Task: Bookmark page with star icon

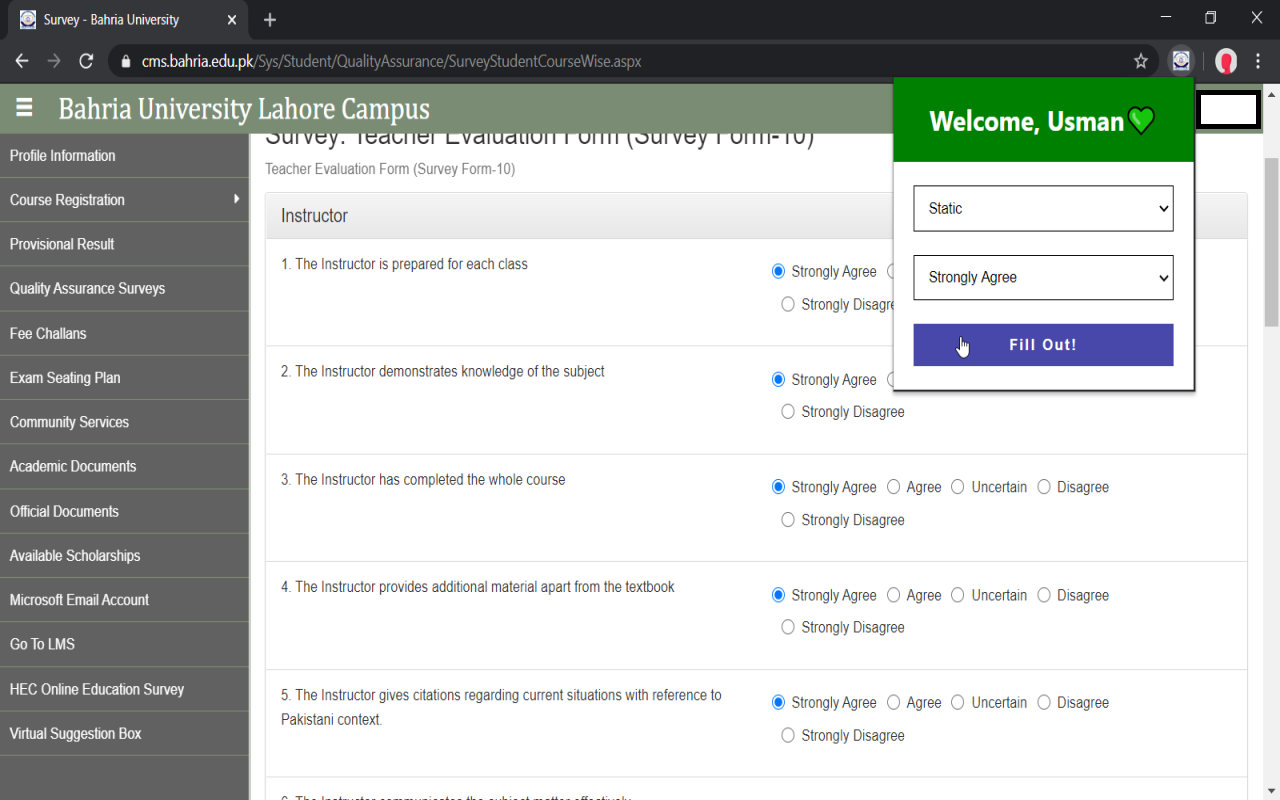Action: pyautogui.click(x=1141, y=61)
